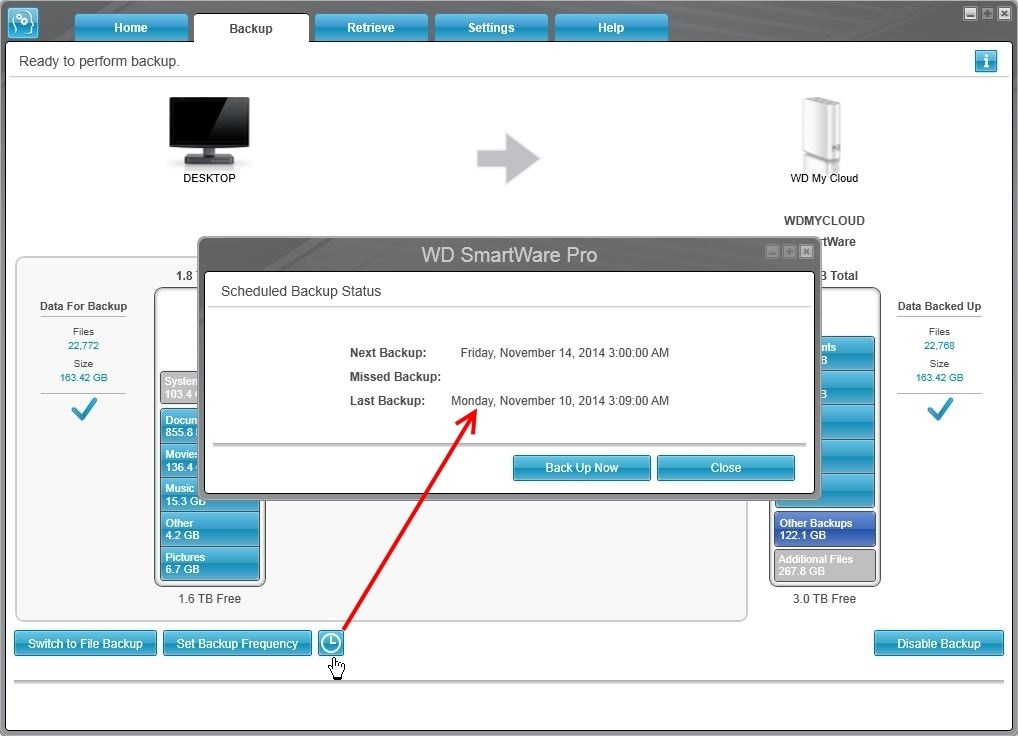This screenshot has width=1018, height=736.
Task: Click Other Backups 122.1 GB segment
Action: pos(825,529)
